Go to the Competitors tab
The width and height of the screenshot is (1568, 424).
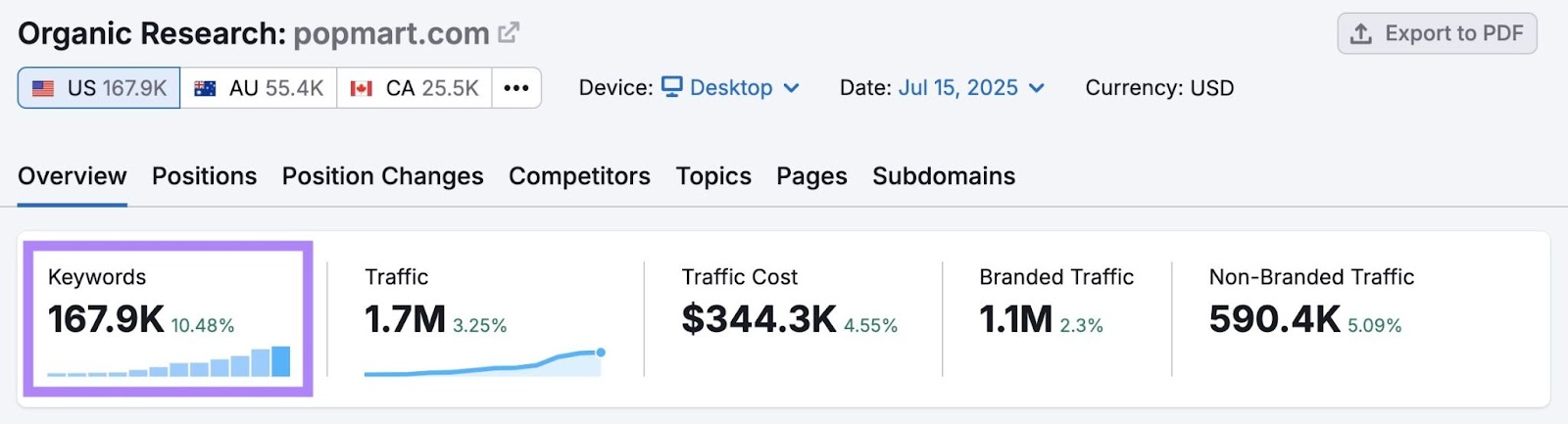[x=579, y=176]
